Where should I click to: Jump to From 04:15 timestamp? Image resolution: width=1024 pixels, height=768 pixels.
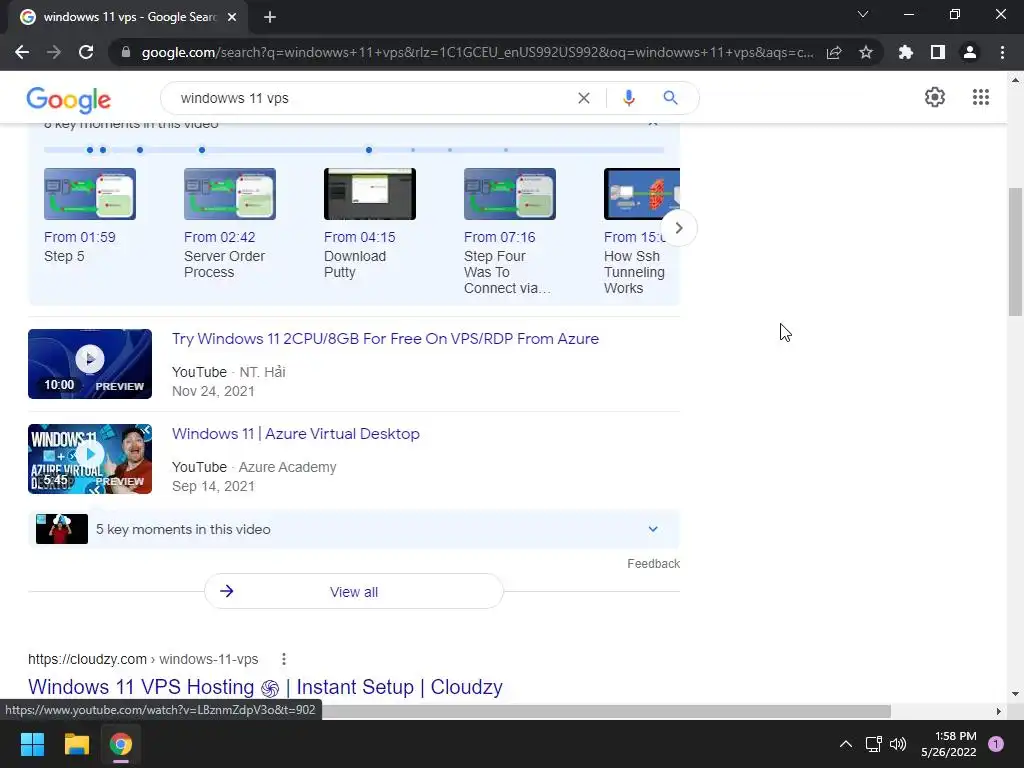[360, 237]
